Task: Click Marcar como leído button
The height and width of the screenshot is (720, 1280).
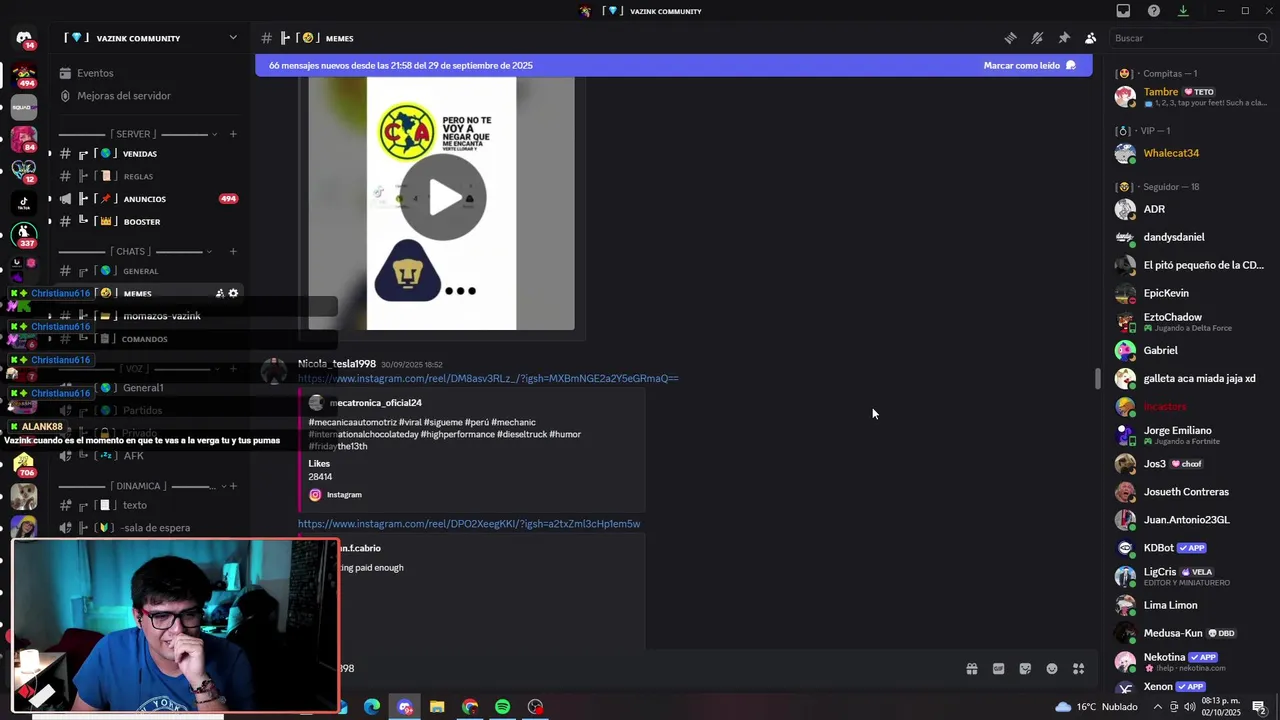Action: tap(1029, 65)
